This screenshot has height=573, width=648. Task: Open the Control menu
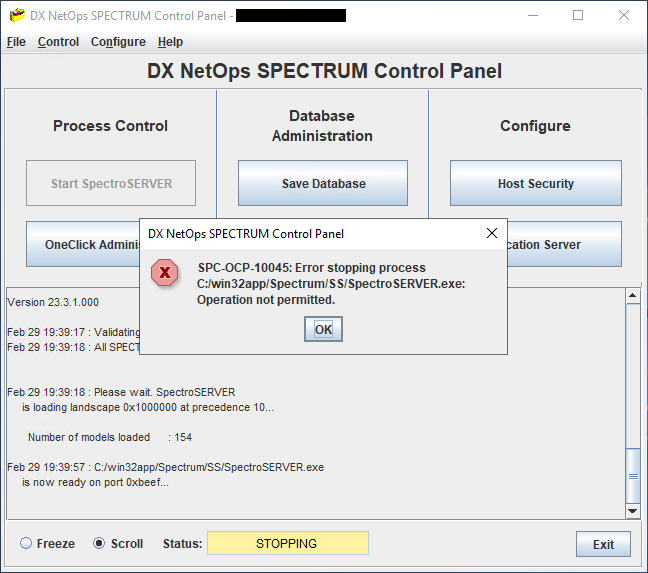58,42
